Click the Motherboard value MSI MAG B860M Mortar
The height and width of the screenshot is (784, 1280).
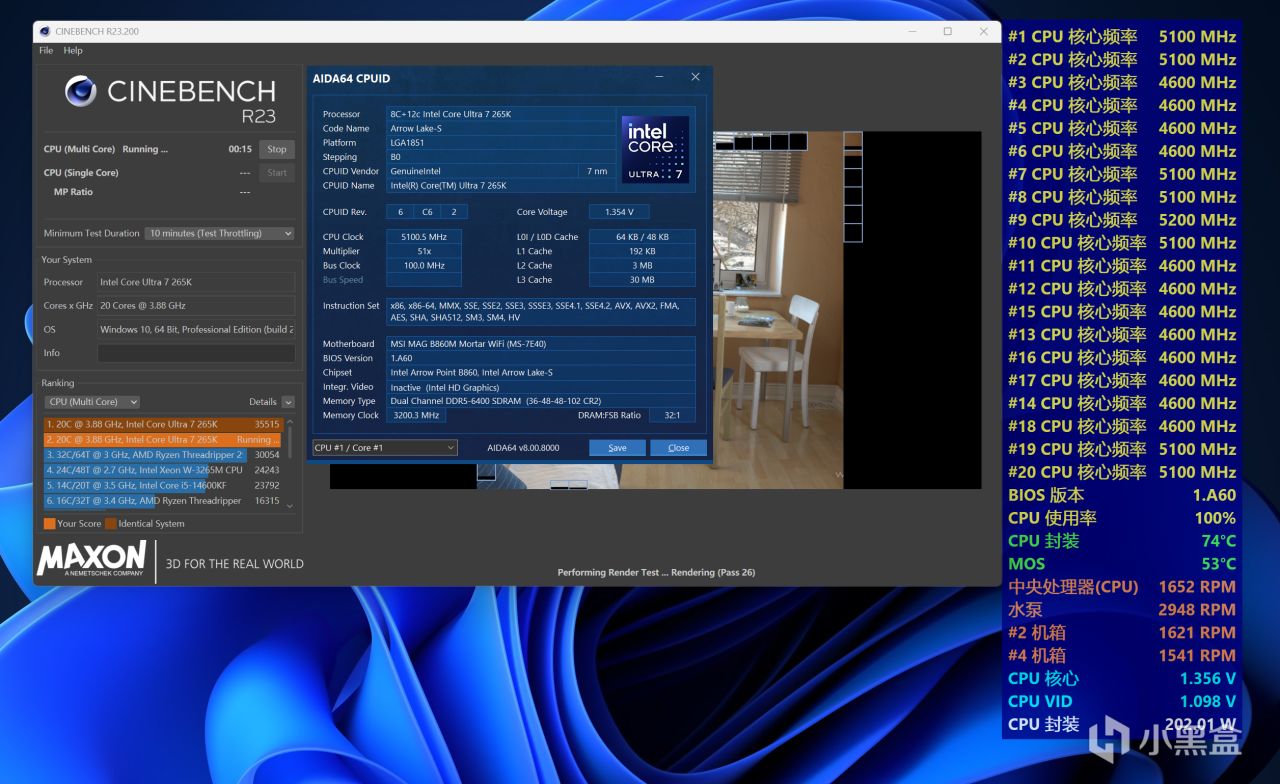541,344
